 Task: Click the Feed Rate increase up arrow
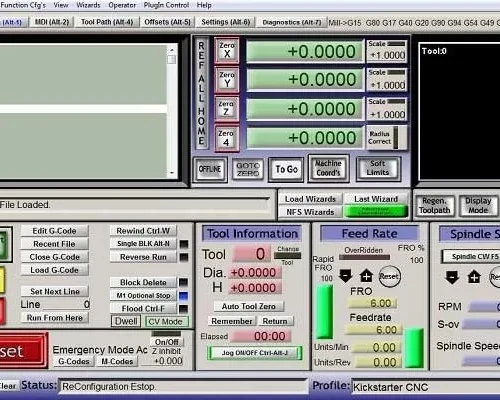366,276
